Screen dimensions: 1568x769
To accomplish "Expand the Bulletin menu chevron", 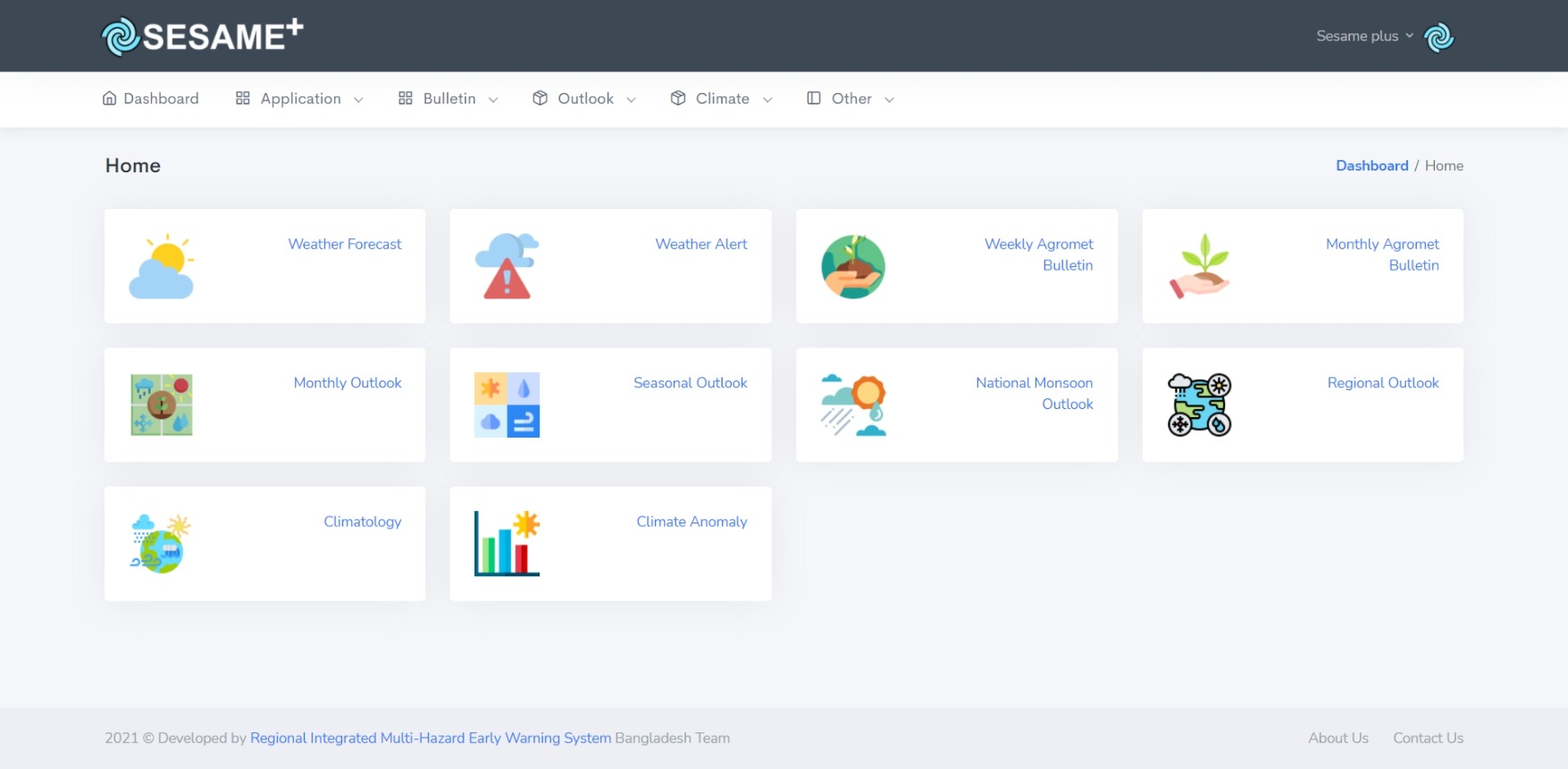I will point(493,100).
